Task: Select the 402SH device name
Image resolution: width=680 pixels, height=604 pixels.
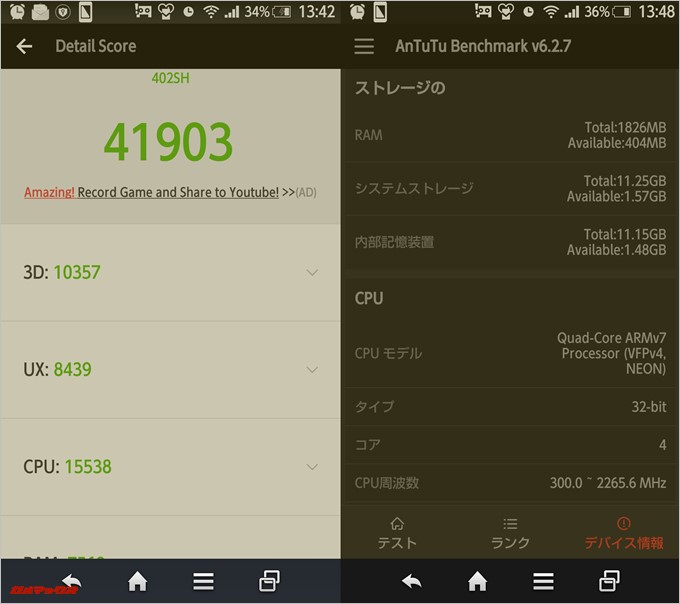Action: pyautogui.click(x=170, y=78)
